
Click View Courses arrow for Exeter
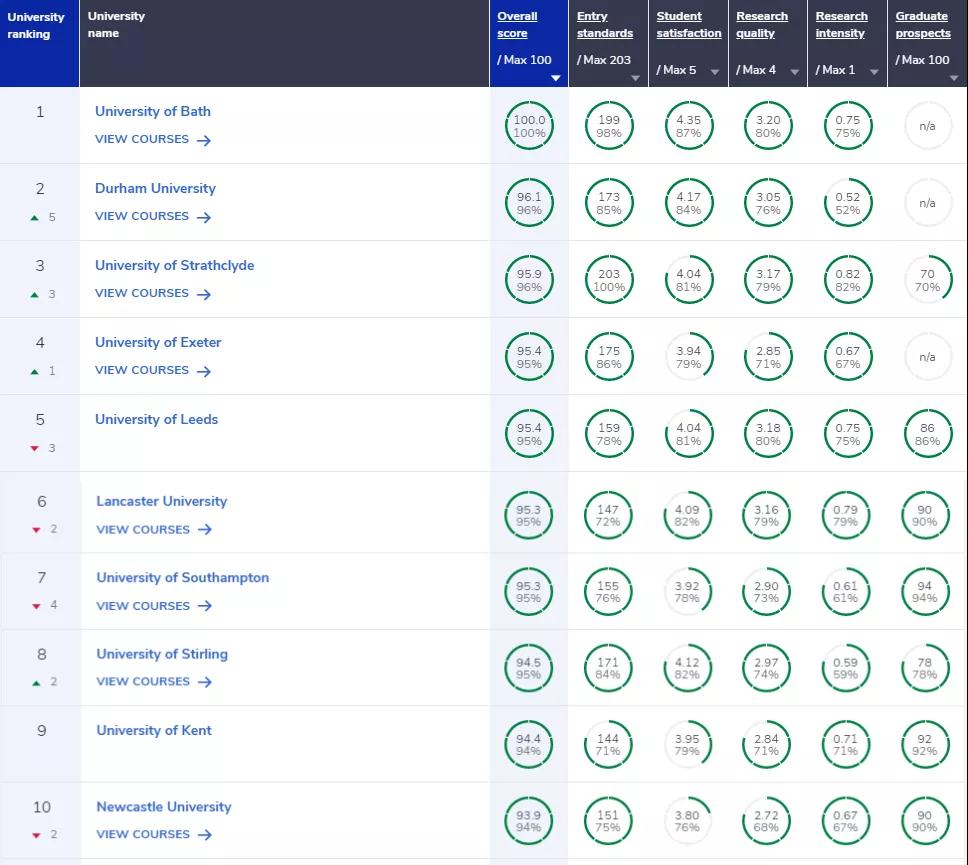click(204, 371)
